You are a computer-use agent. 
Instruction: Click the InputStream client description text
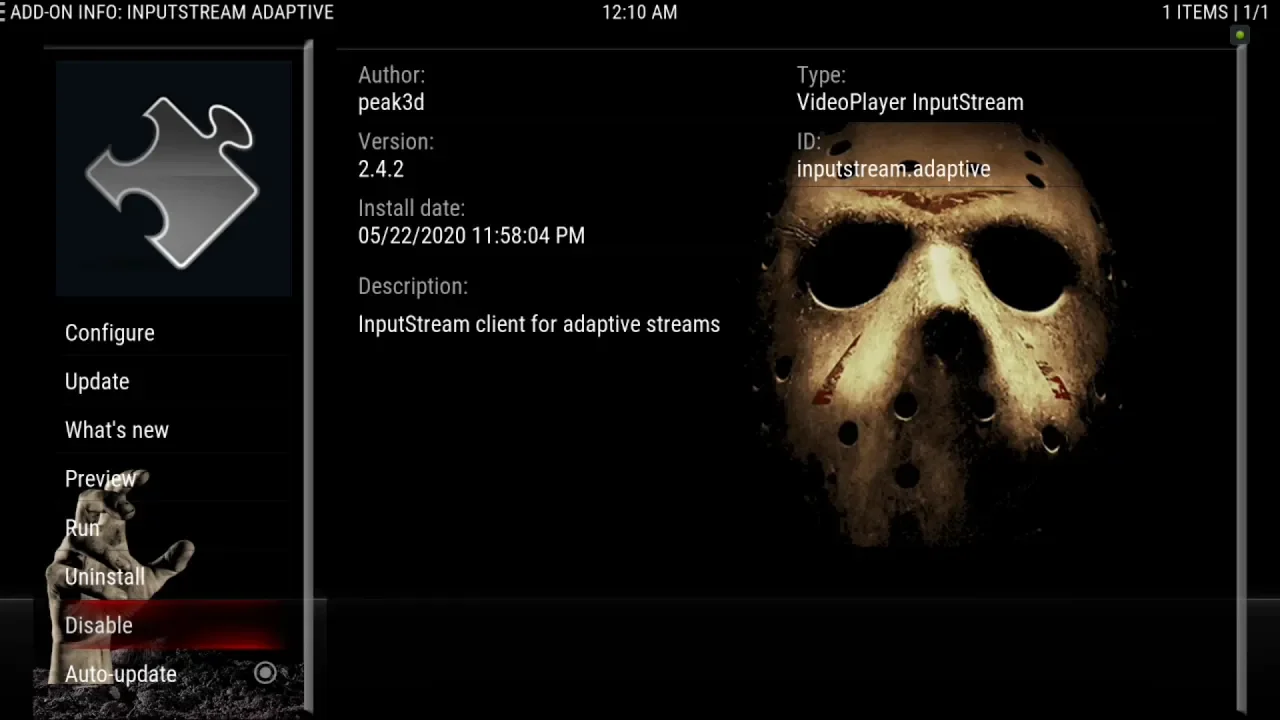[x=539, y=324]
